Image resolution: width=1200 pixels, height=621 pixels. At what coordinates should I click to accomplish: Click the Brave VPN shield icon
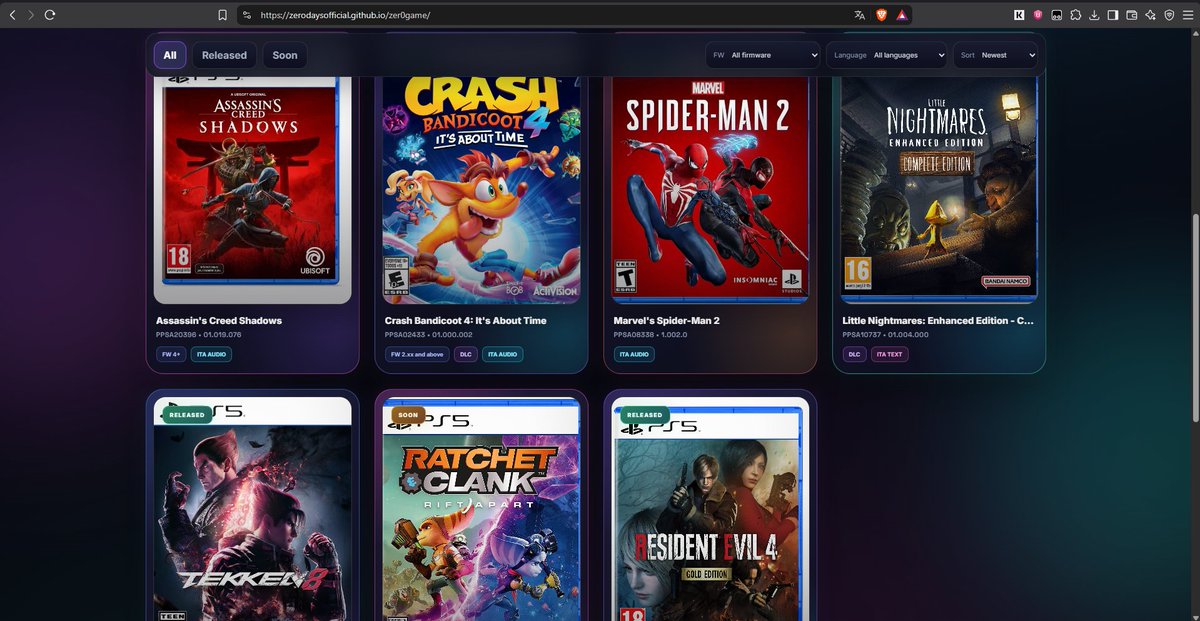pyautogui.click(x=1169, y=15)
